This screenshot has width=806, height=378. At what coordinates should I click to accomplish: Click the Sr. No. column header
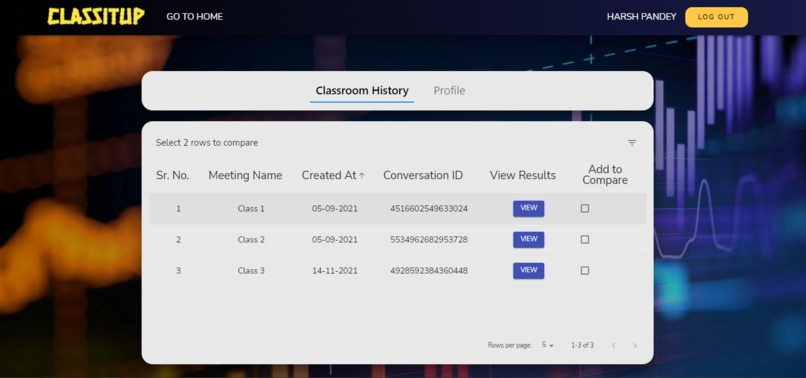(173, 175)
